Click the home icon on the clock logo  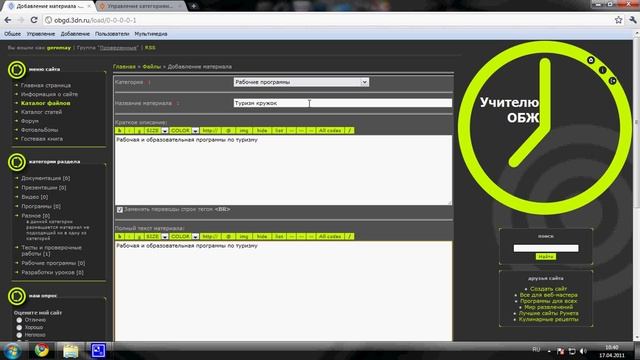click(x=591, y=60)
